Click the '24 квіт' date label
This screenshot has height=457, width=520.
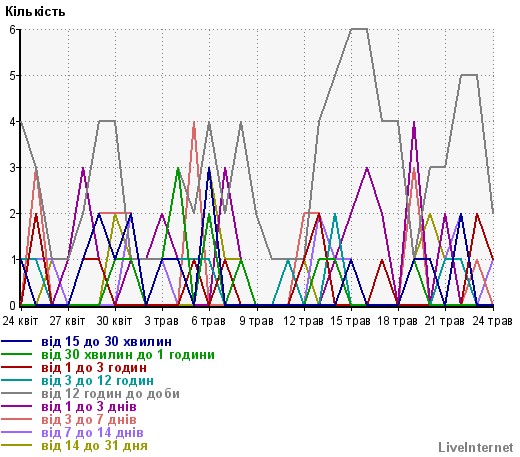pyautogui.click(x=21, y=321)
